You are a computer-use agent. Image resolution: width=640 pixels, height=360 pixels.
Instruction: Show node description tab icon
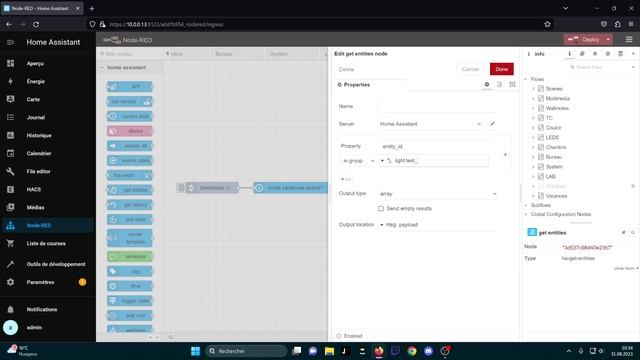pyautogui.click(x=500, y=84)
